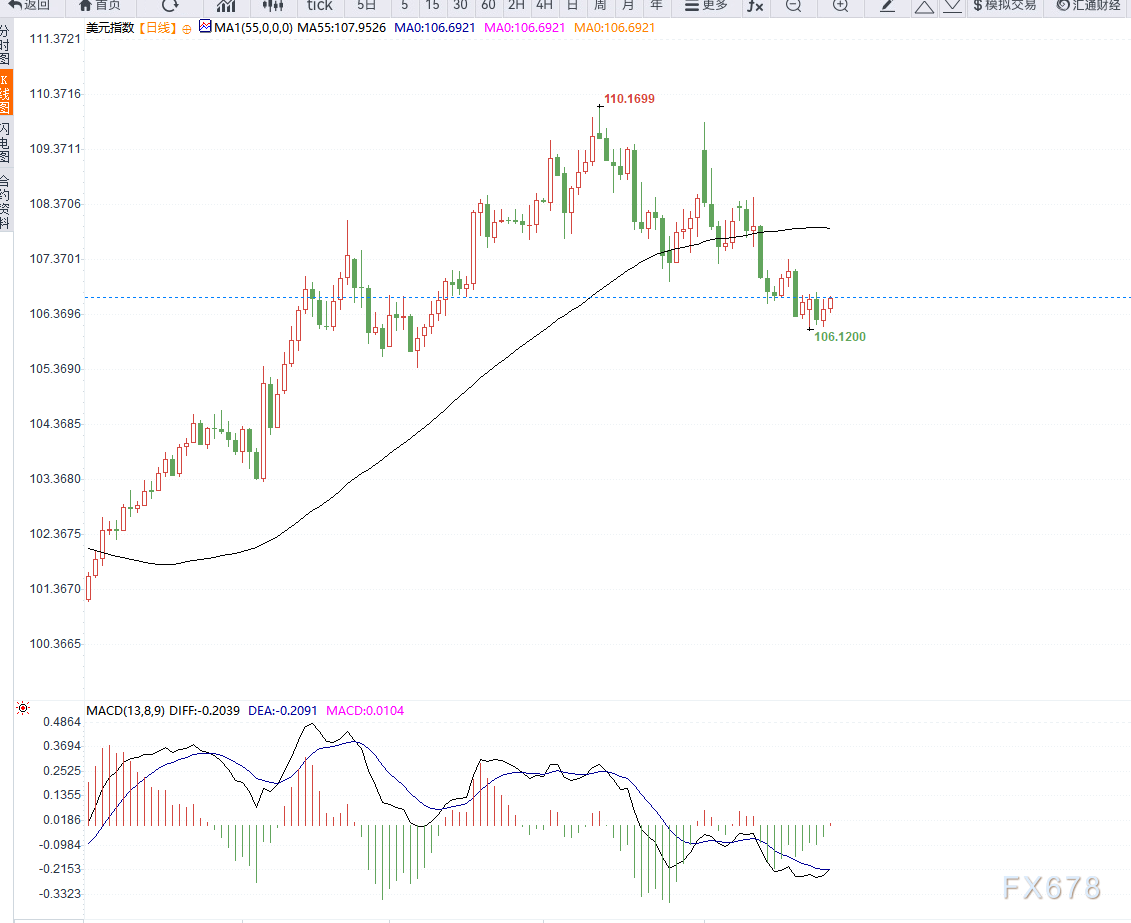Switch to the 4H timeframe tab
This screenshot has height=923, width=1131.
[x=545, y=6]
